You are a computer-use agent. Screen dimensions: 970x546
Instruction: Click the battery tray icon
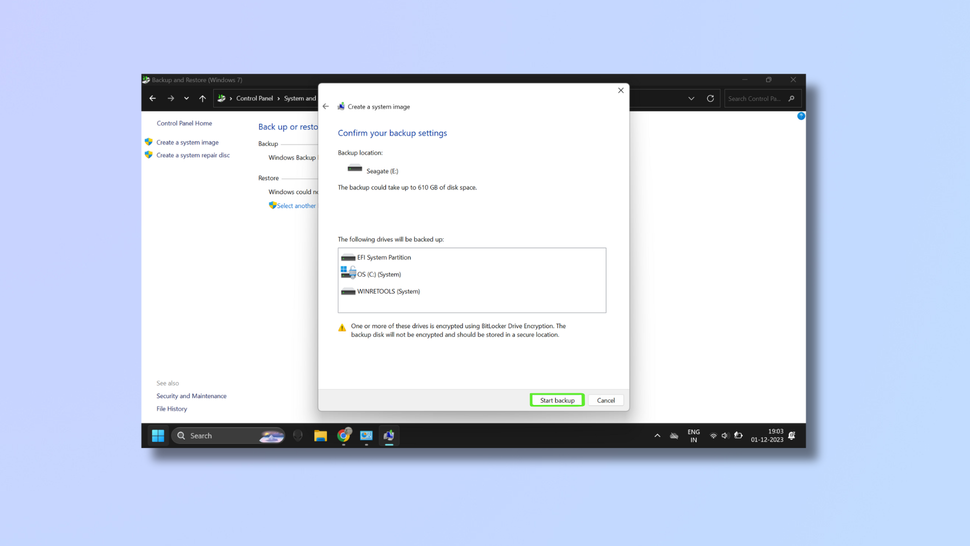(738, 435)
